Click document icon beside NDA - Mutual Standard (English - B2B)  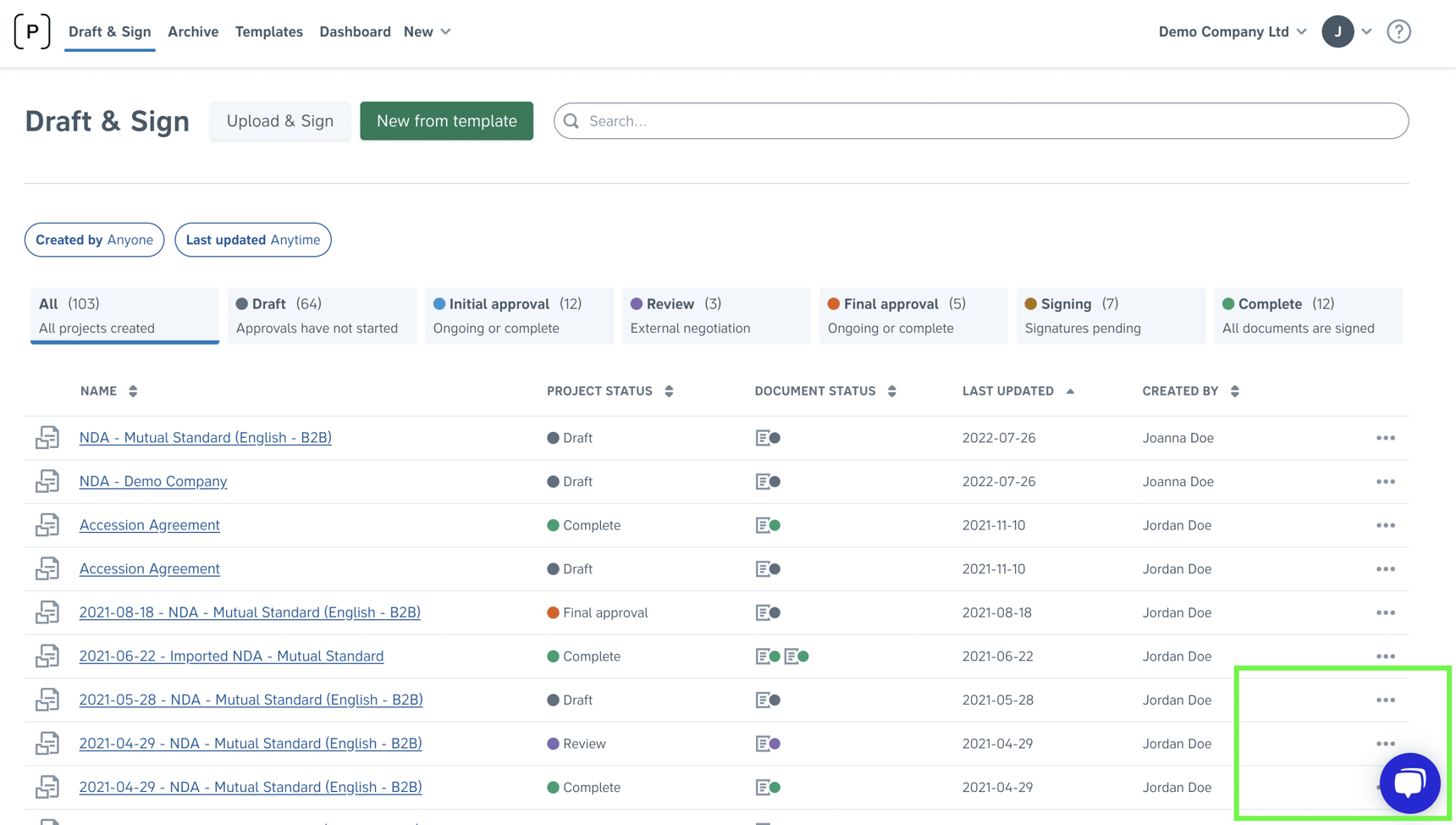pyautogui.click(x=47, y=438)
